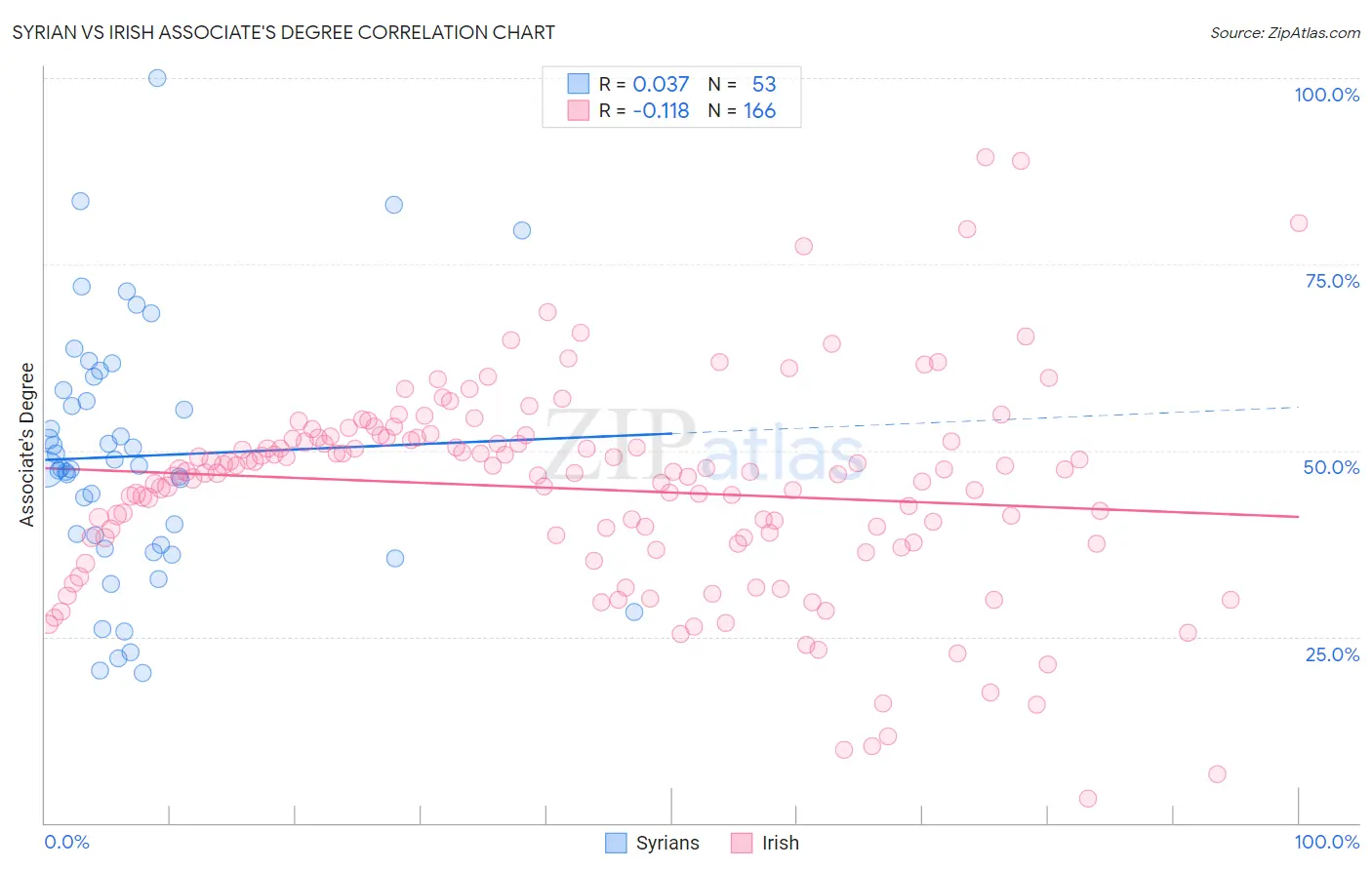Image resolution: width=1372 pixels, height=870 pixels.
Task: Click the 100.0% y-axis label
Action: click(x=1326, y=95)
